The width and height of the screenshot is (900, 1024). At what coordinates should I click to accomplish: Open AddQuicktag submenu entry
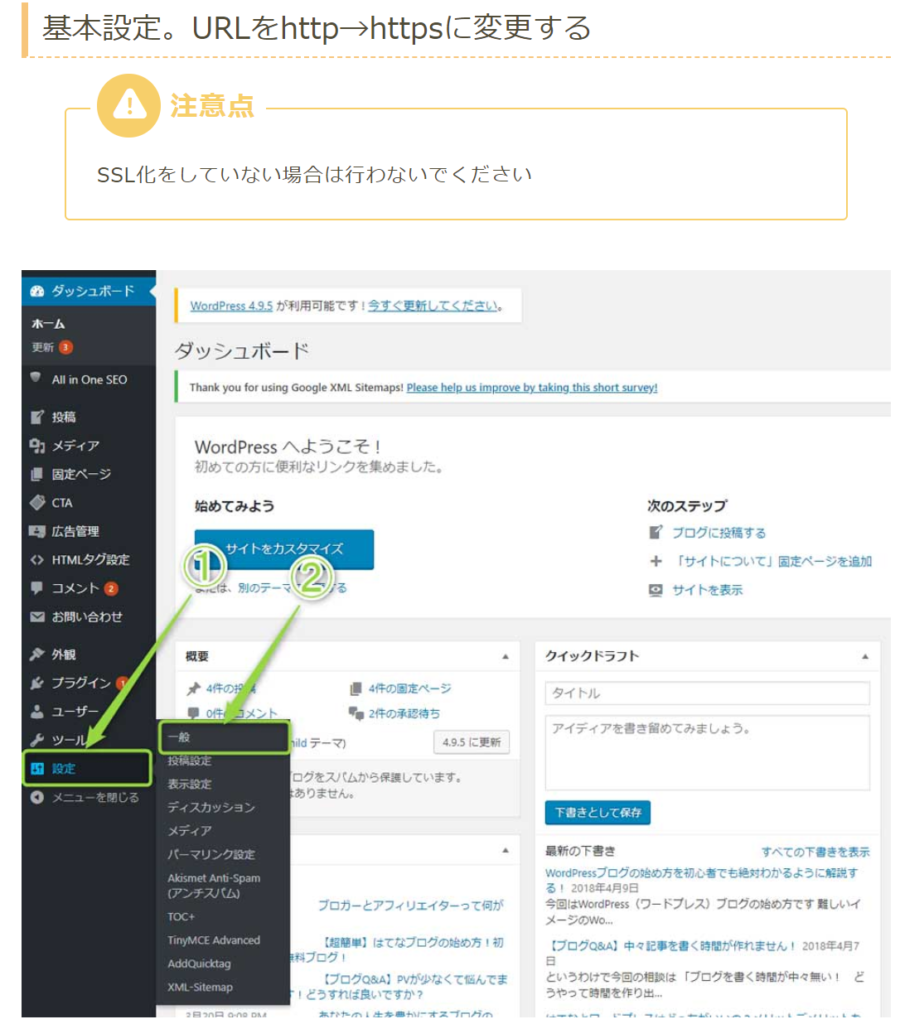[199, 964]
